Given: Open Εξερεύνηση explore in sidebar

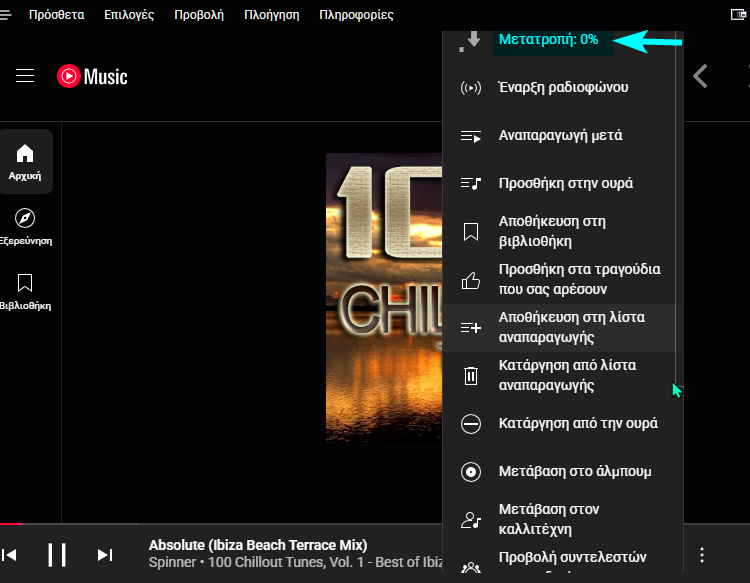Looking at the screenshot, I should point(25,227).
